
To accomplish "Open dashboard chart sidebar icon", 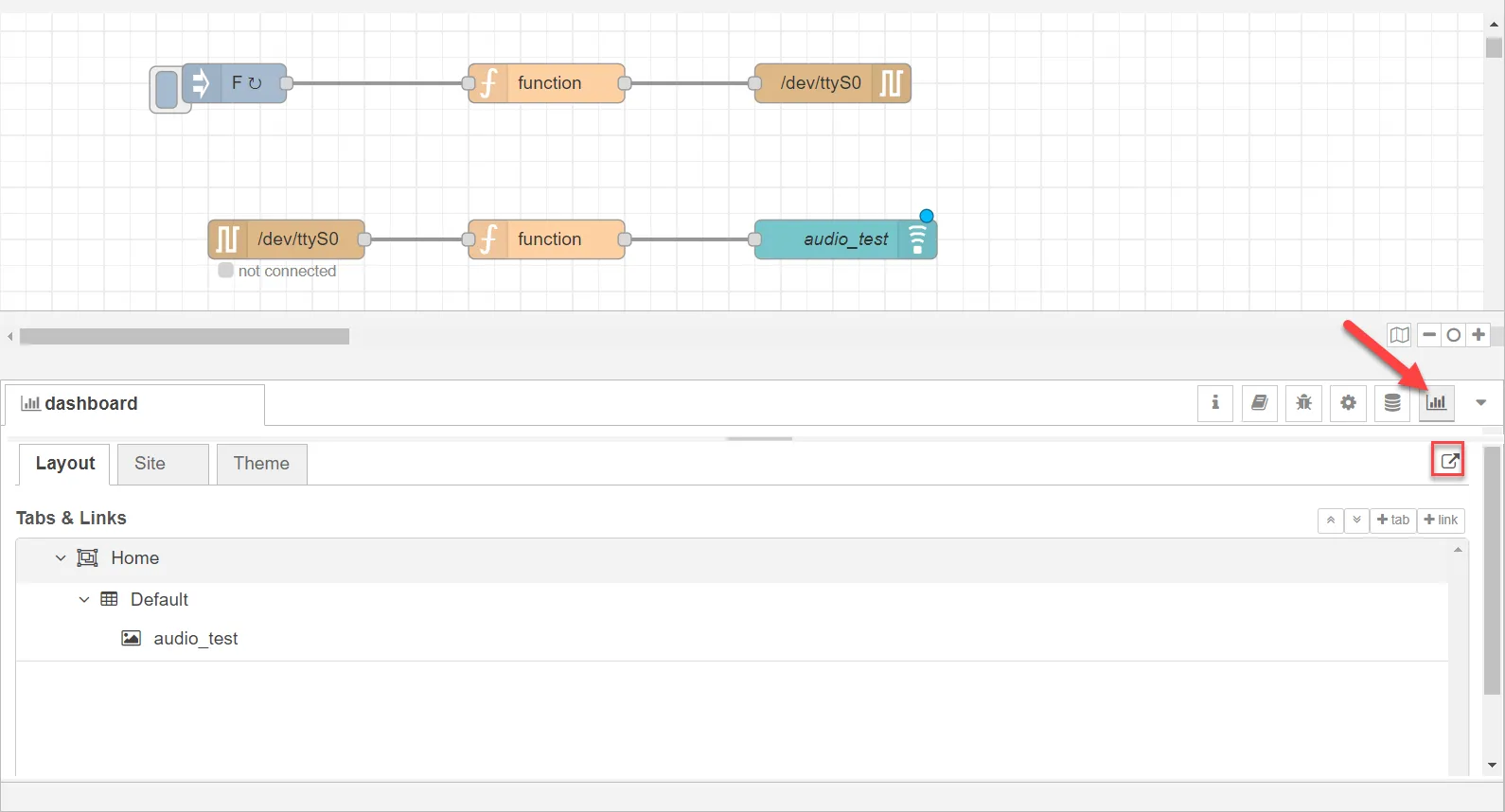I will (x=1437, y=403).
